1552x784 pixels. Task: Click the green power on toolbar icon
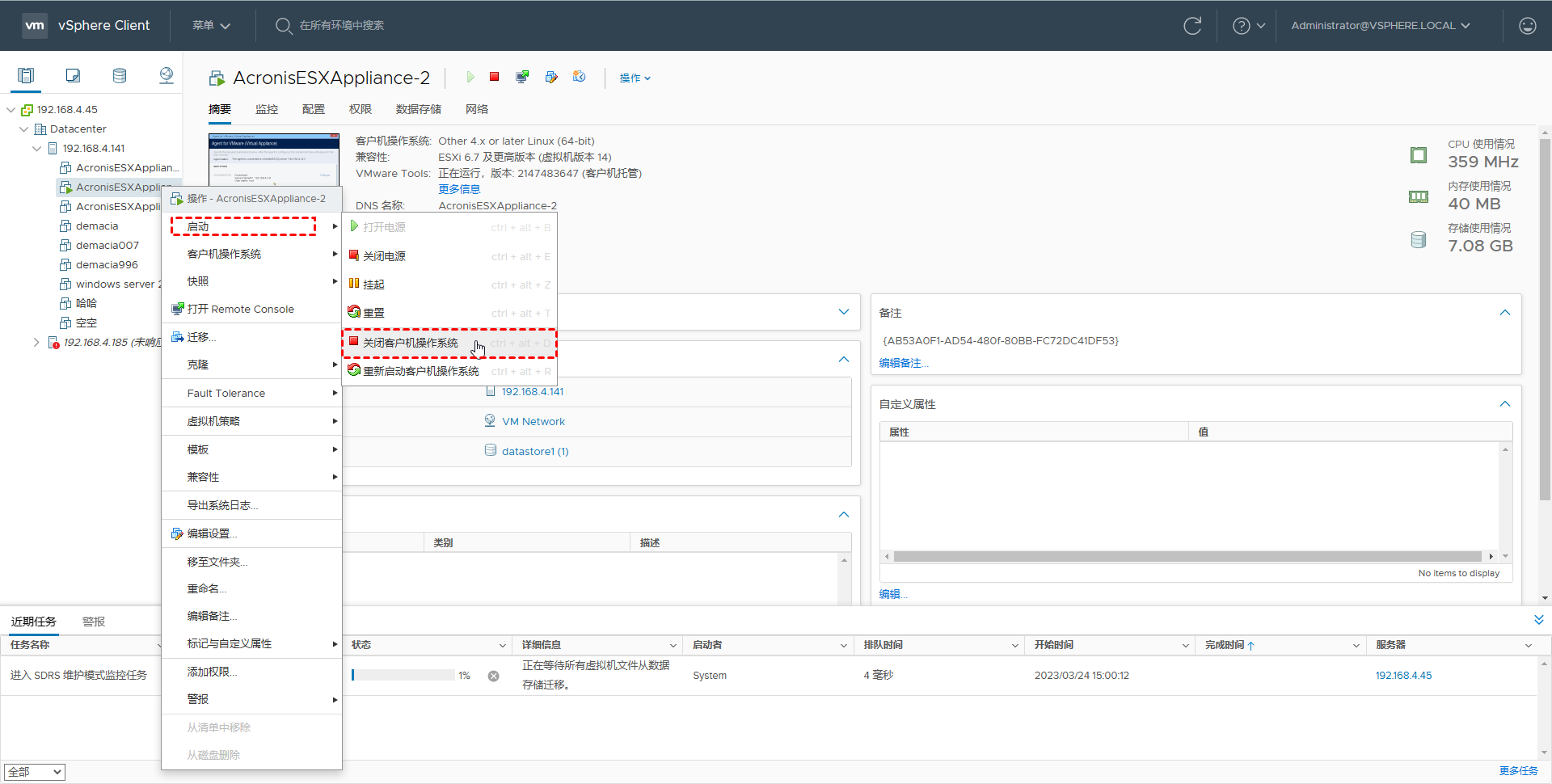(470, 77)
